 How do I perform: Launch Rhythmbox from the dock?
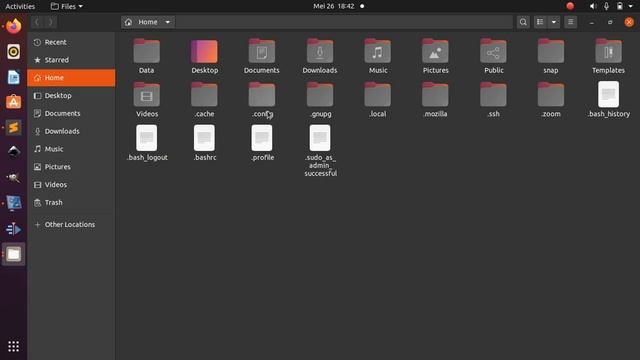(x=13, y=51)
